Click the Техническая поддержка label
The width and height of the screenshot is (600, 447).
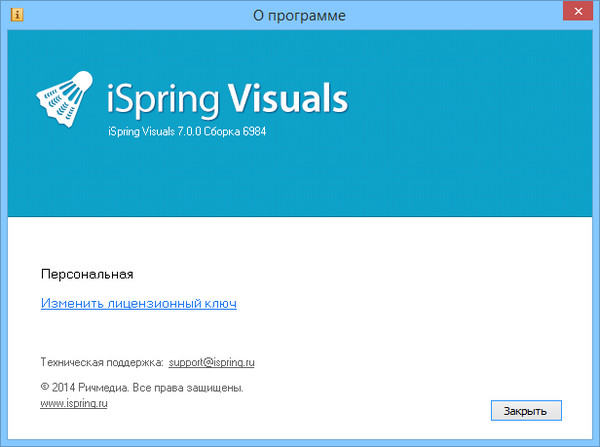tap(102, 362)
